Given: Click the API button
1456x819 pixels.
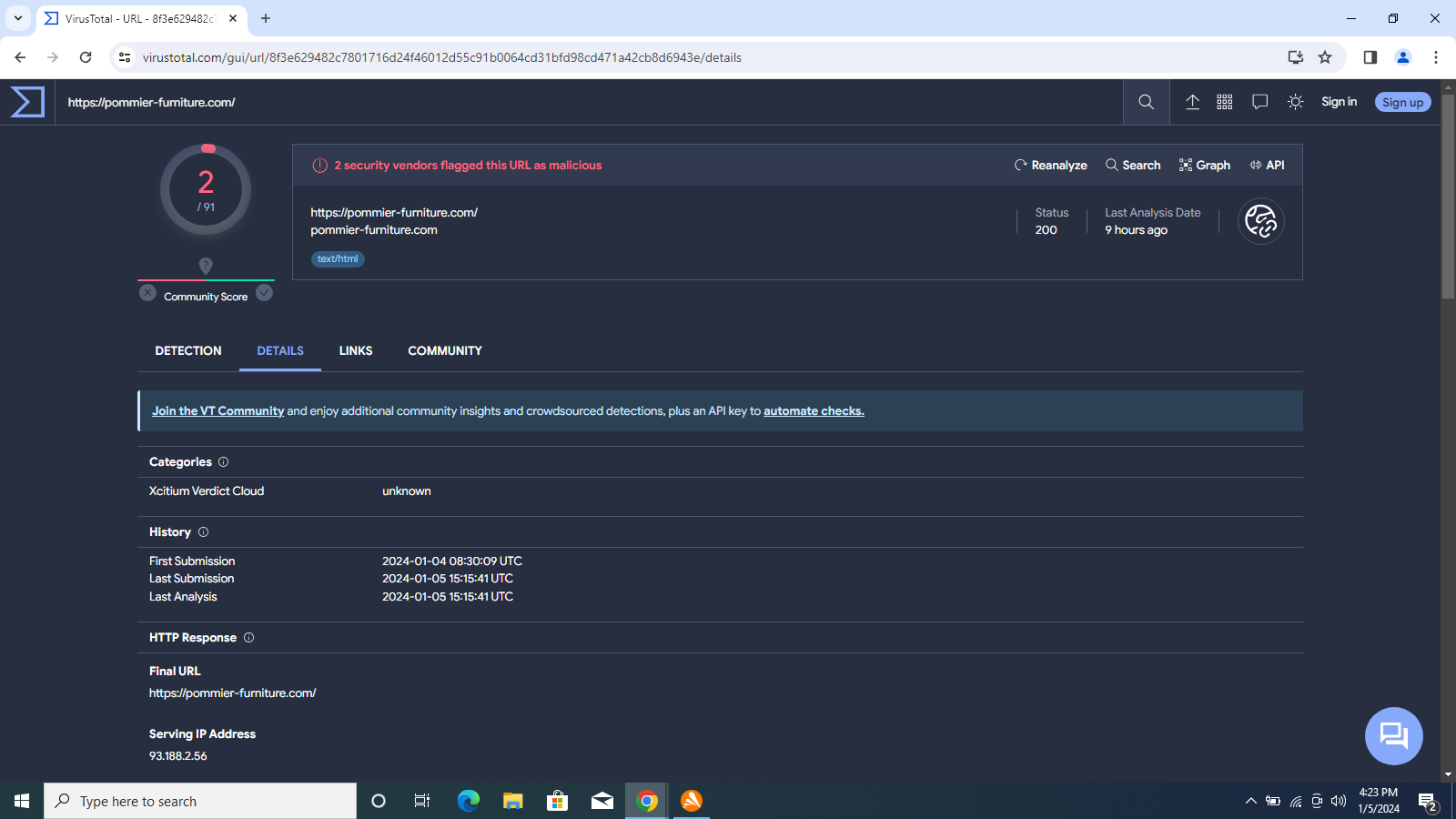Looking at the screenshot, I should click(1267, 165).
